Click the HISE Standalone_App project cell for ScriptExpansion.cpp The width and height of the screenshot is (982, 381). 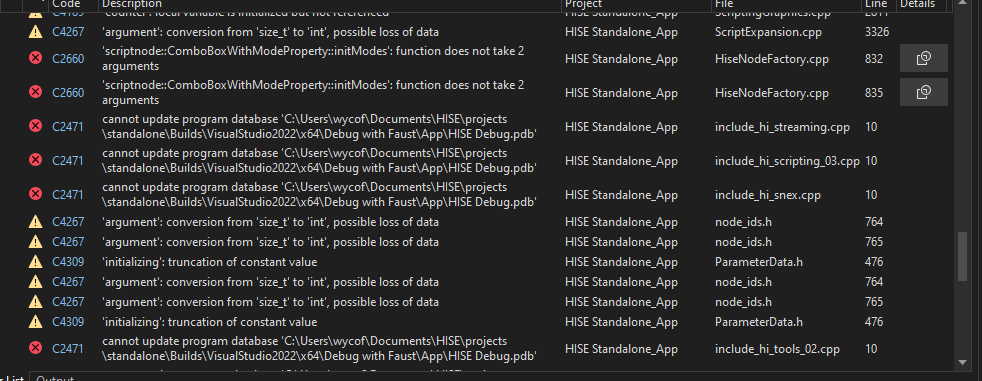[621, 32]
